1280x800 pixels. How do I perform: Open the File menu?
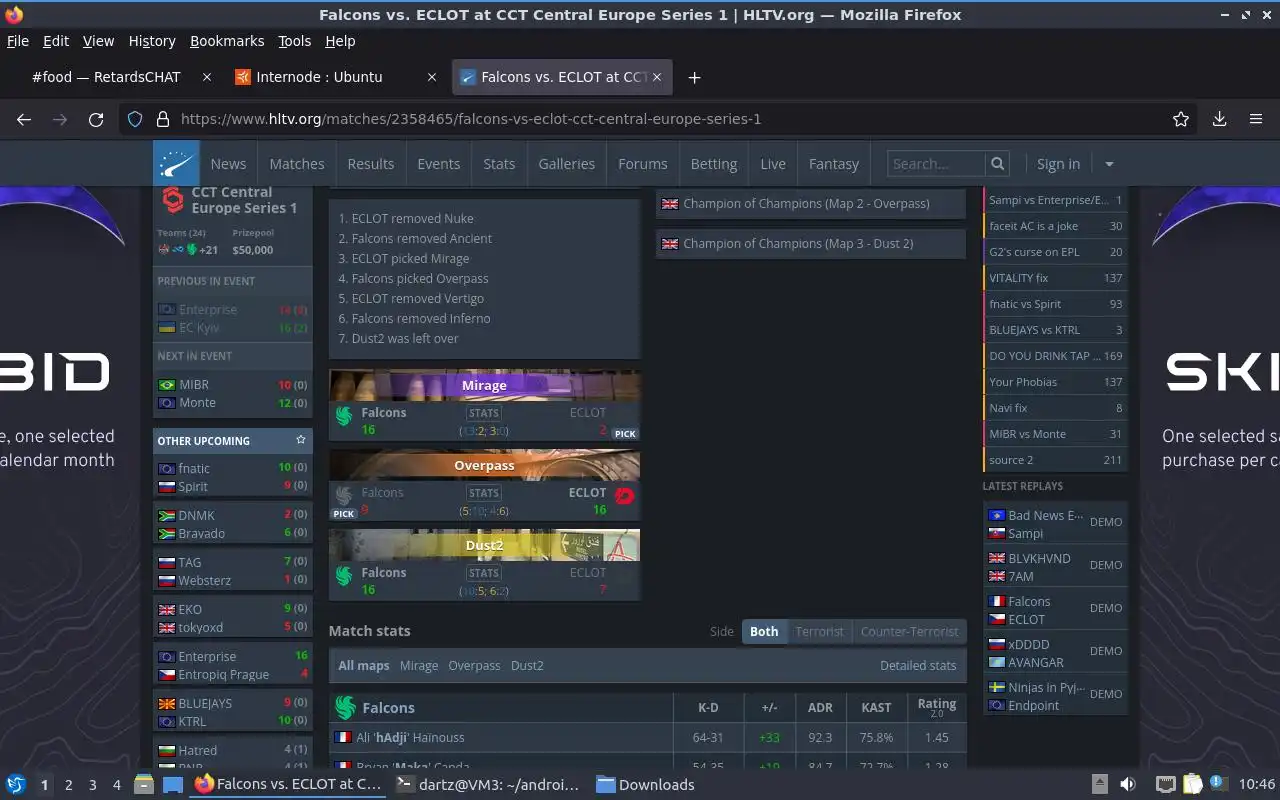(17, 41)
